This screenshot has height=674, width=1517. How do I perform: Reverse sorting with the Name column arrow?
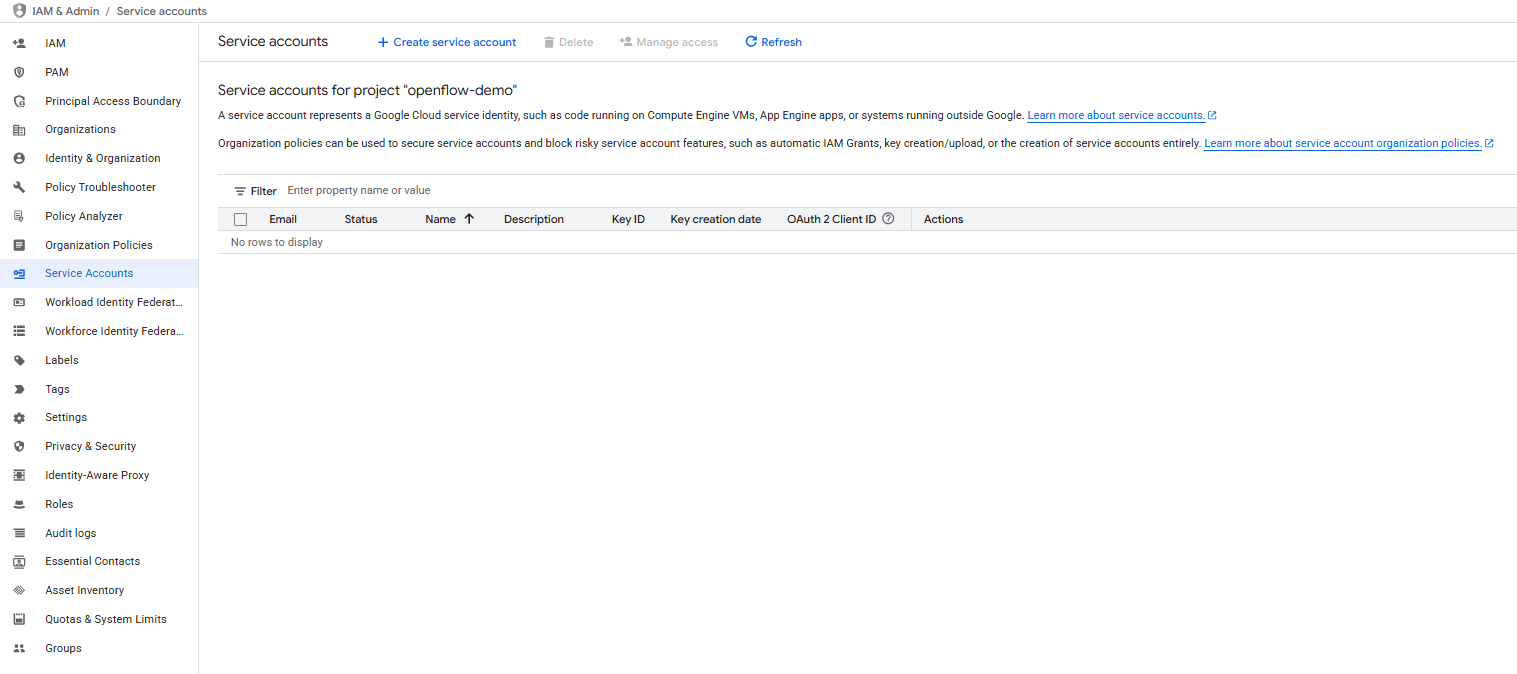click(x=467, y=218)
